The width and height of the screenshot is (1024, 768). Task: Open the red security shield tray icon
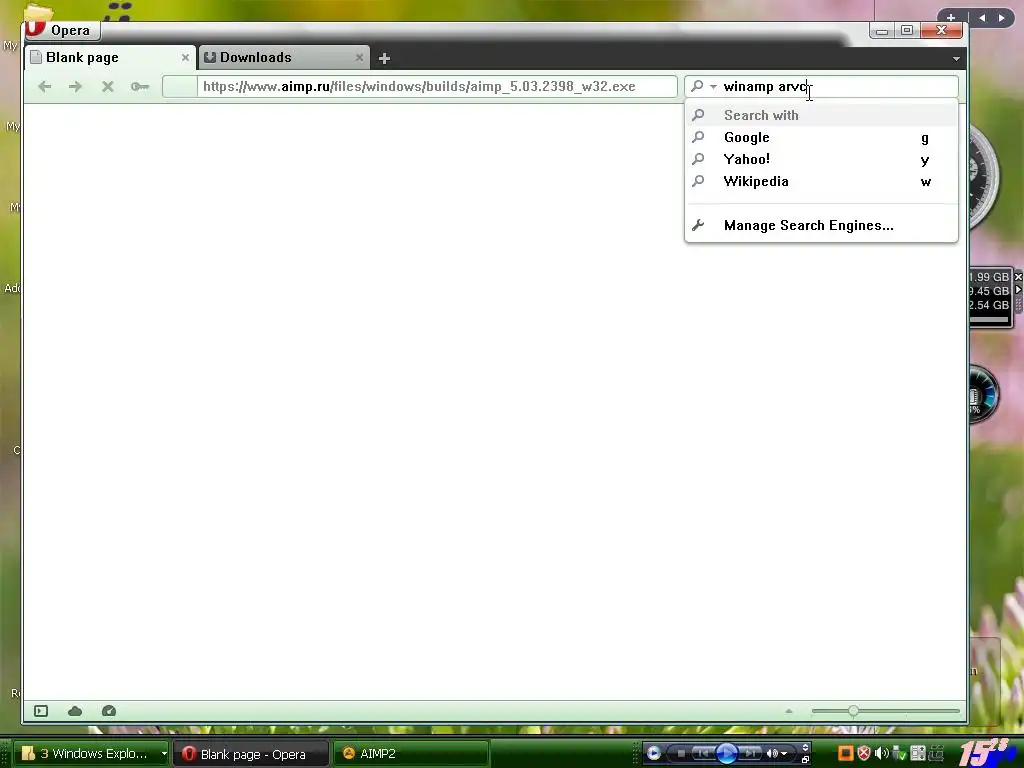[863, 754]
